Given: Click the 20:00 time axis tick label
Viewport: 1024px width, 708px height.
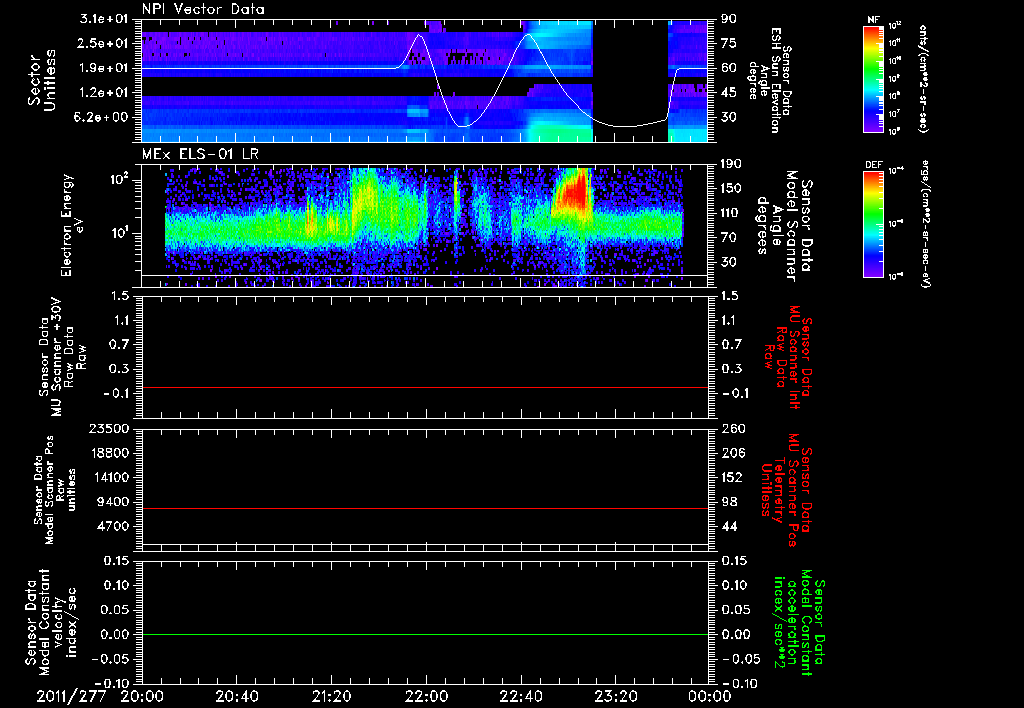Looking at the screenshot, I should point(142,696).
